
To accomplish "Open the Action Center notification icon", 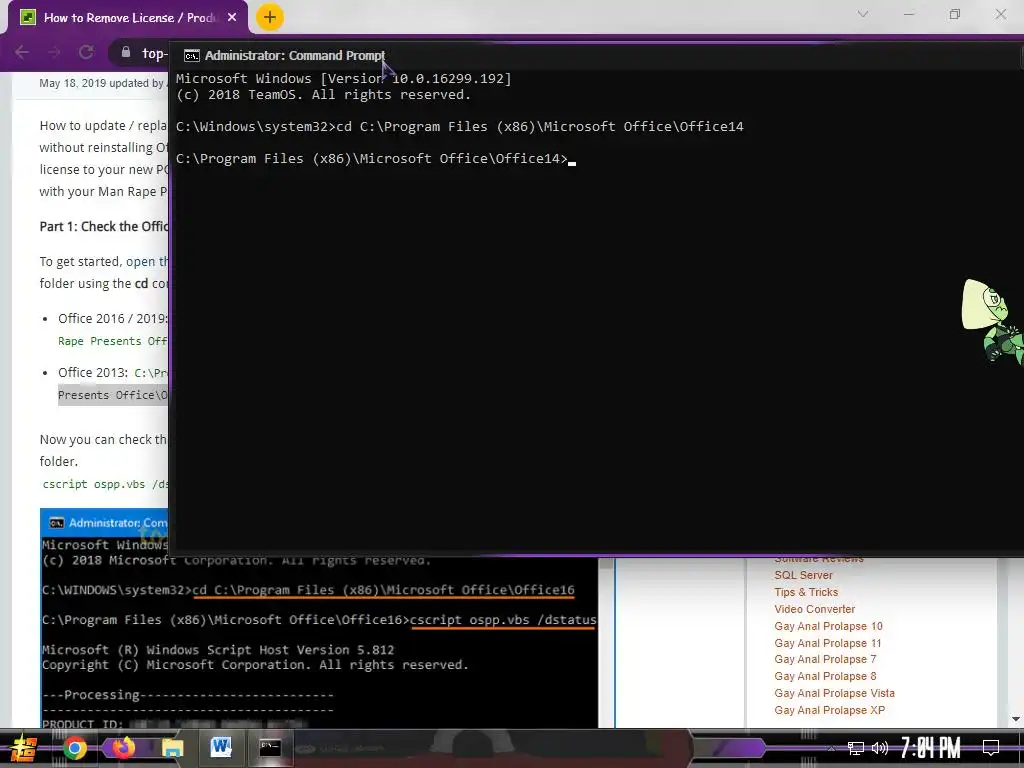I will [x=991, y=748].
